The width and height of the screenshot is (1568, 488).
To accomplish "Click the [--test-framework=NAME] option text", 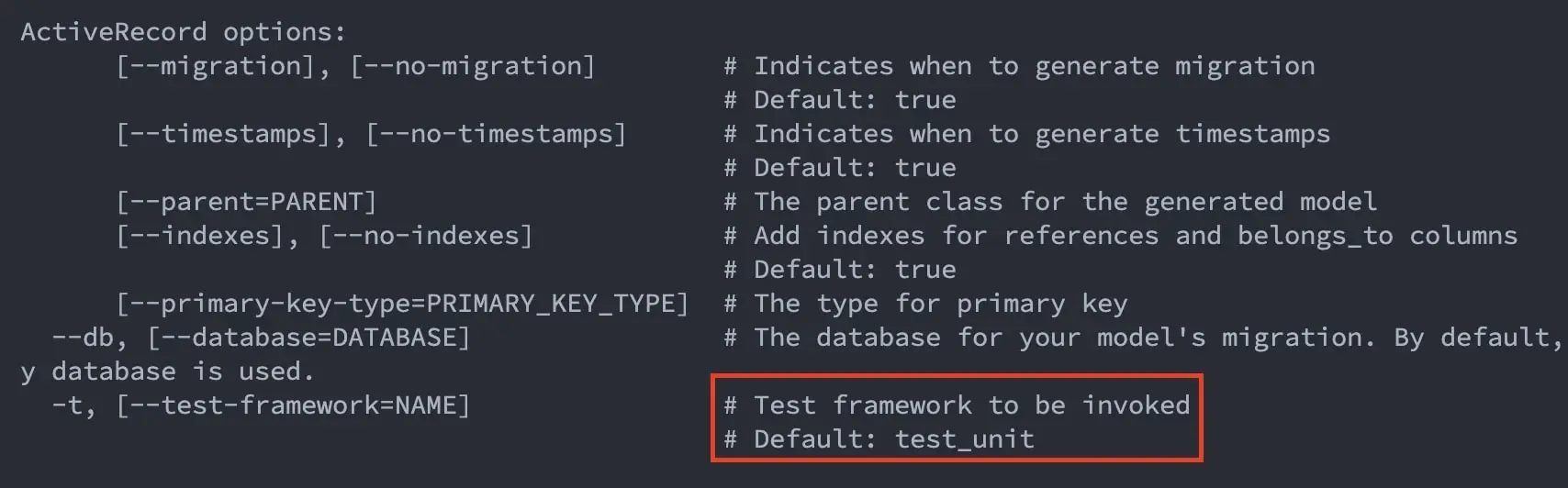I will [293, 405].
